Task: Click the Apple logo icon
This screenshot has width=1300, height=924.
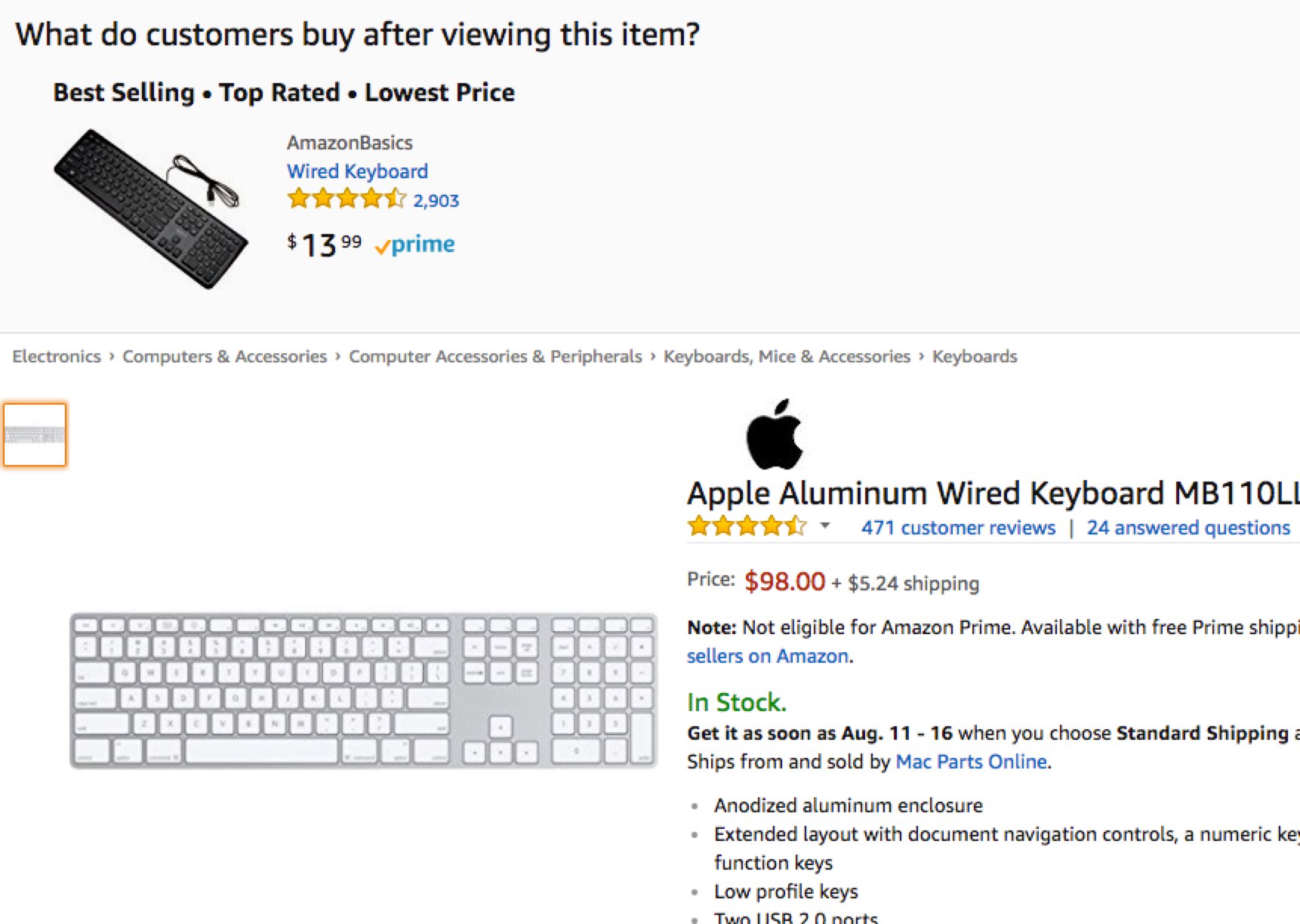Action: coord(775,435)
